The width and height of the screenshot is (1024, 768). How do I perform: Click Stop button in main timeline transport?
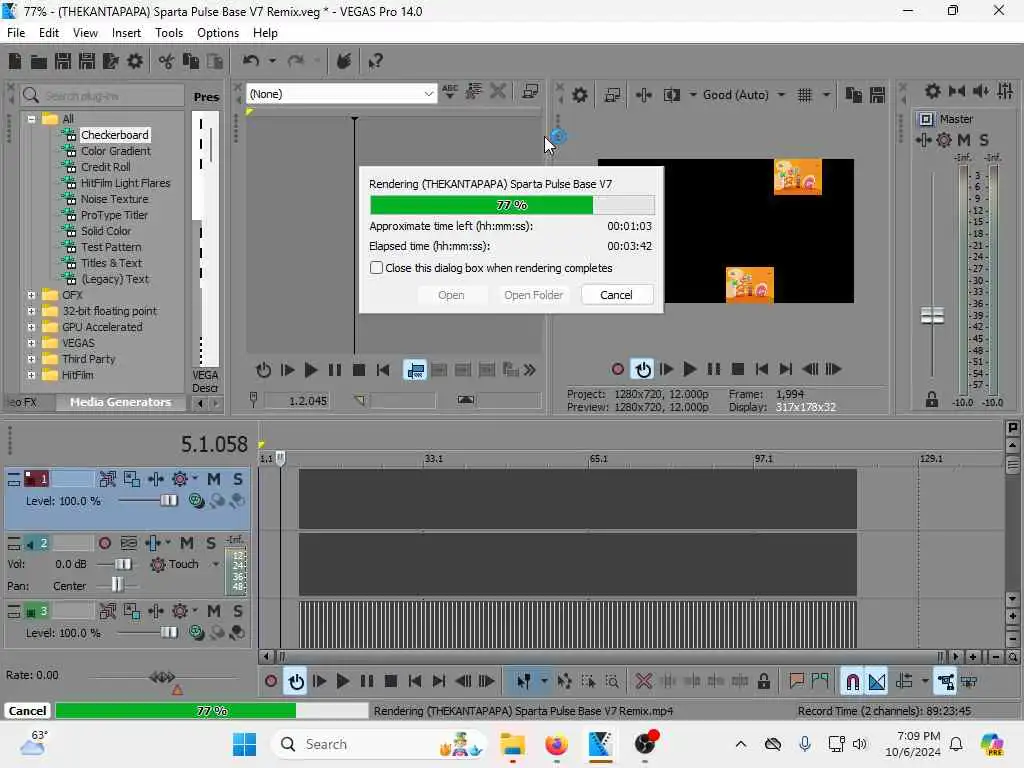[391, 682]
